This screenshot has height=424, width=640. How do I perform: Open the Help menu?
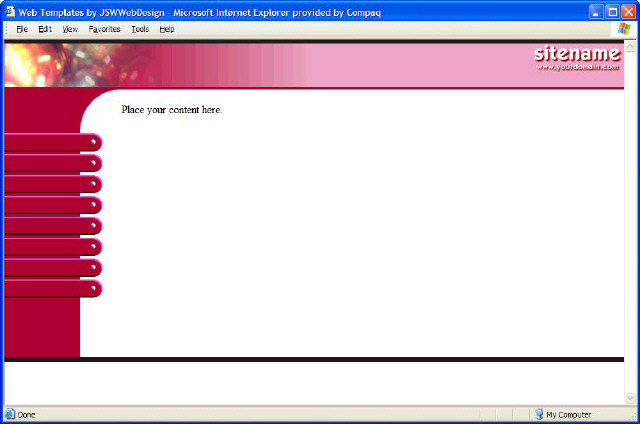(167, 29)
